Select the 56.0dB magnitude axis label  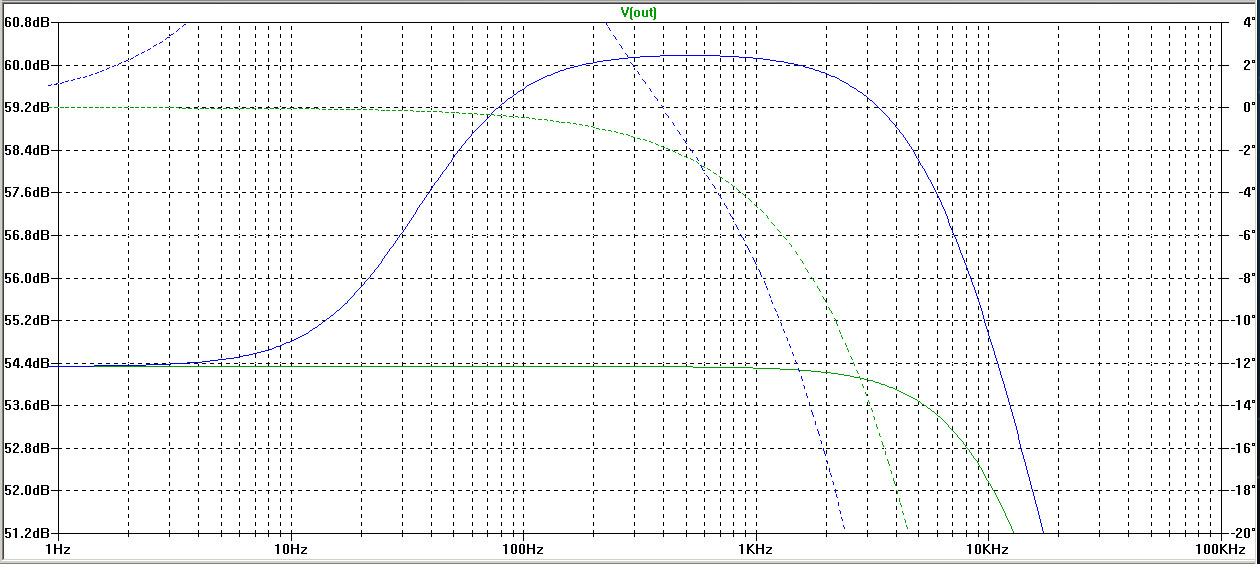(x=27, y=278)
